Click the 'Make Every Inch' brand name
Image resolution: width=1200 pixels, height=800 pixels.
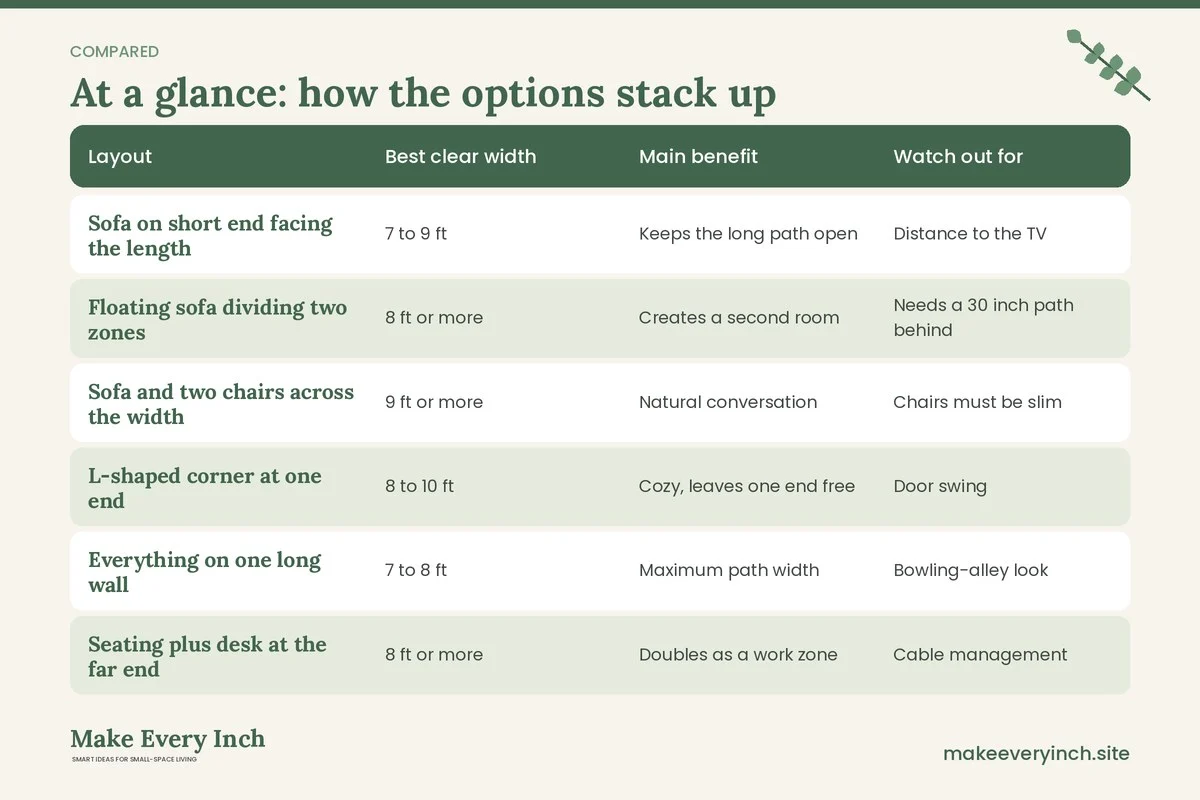pos(167,739)
